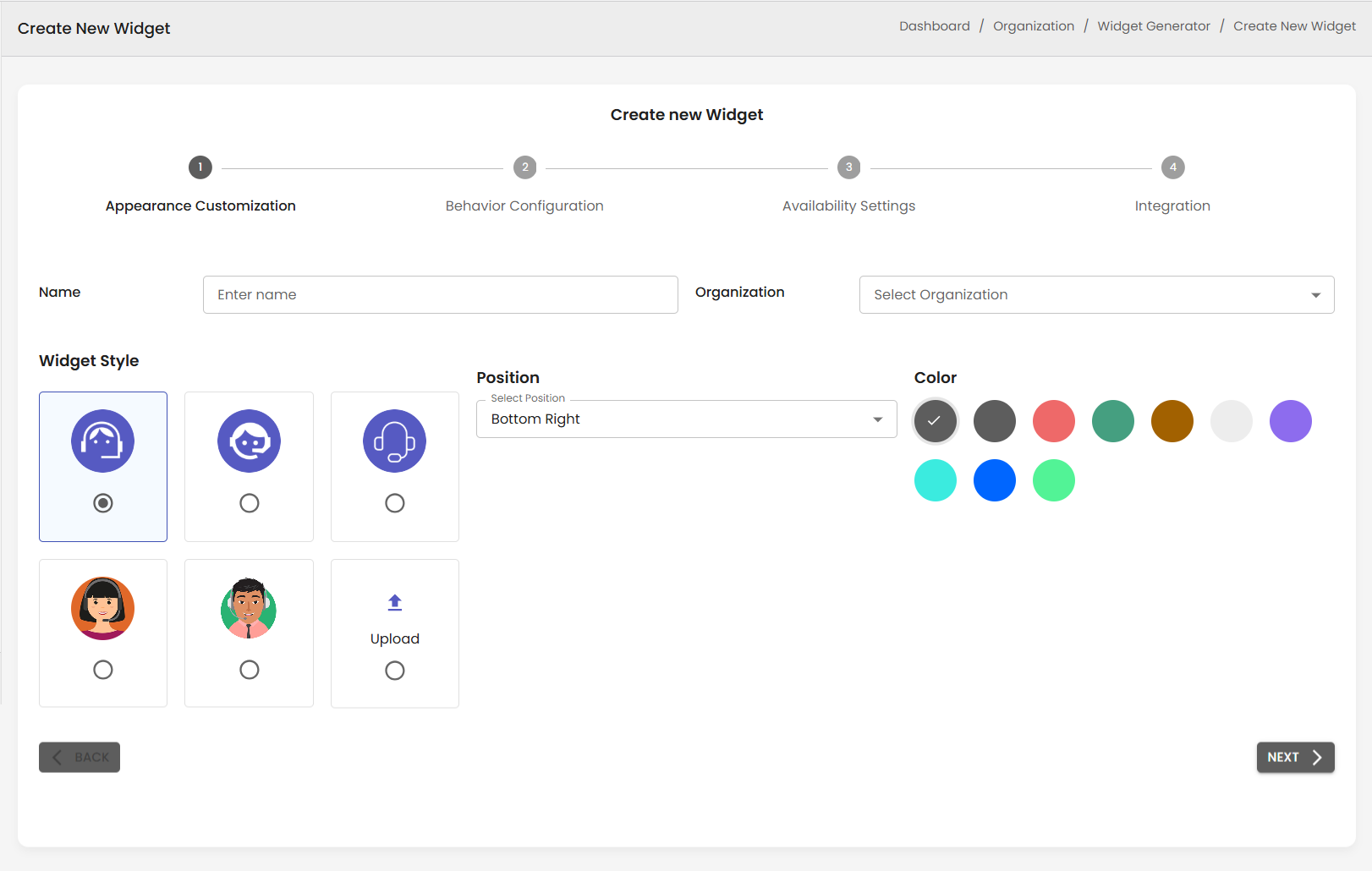This screenshot has width=1372, height=871.
Task: Click the male support agent avatar
Action: tap(249, 608)
